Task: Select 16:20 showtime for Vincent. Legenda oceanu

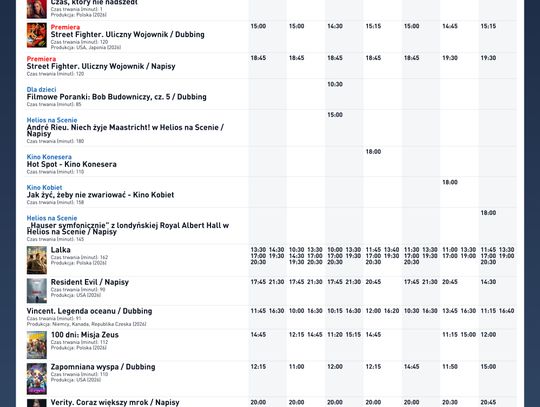Action: [392, 311]
